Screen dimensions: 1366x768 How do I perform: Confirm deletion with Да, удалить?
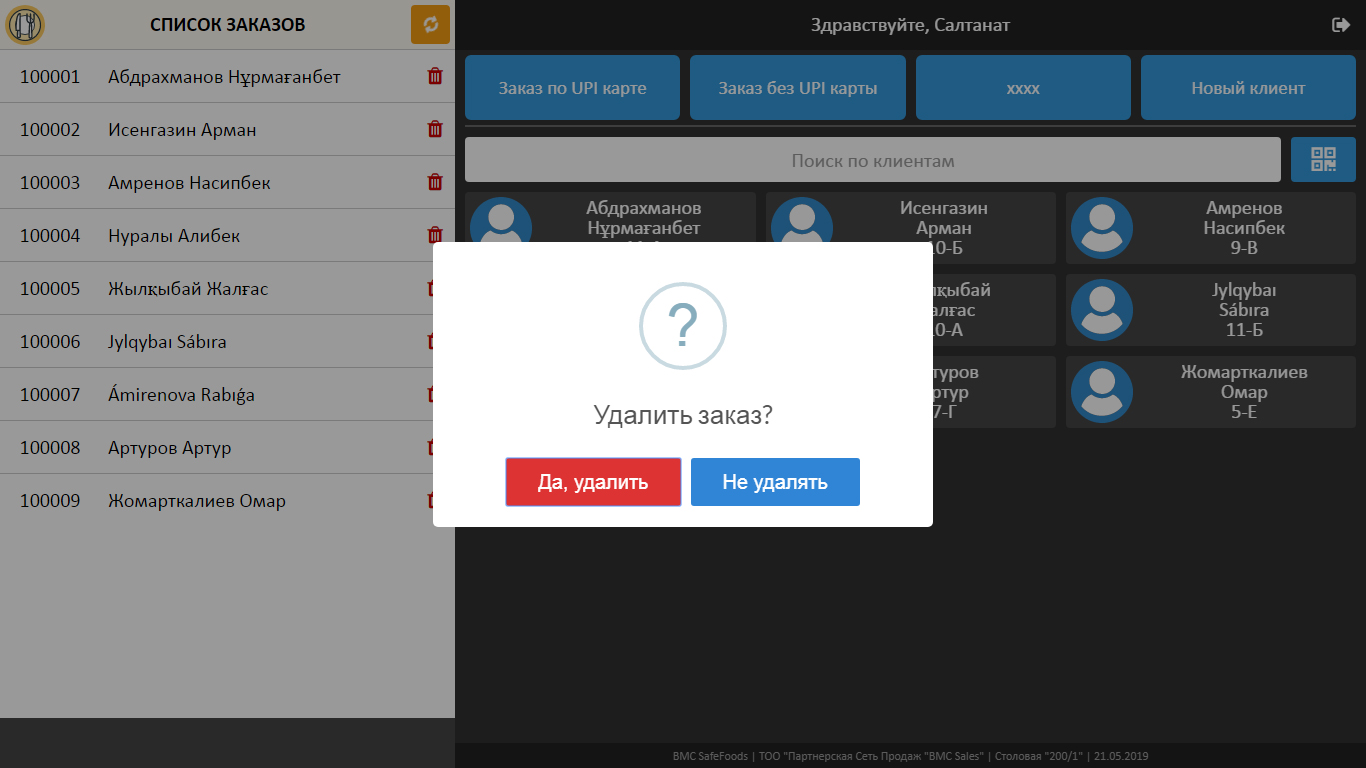[593, 481]
